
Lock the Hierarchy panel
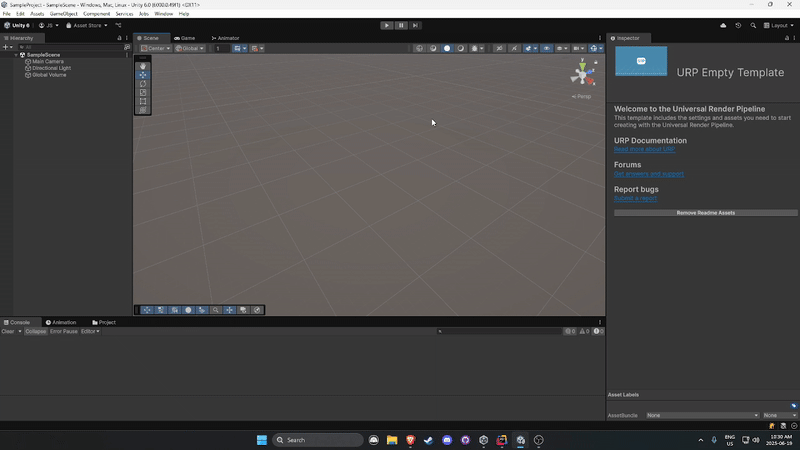[x=119, y=38]
